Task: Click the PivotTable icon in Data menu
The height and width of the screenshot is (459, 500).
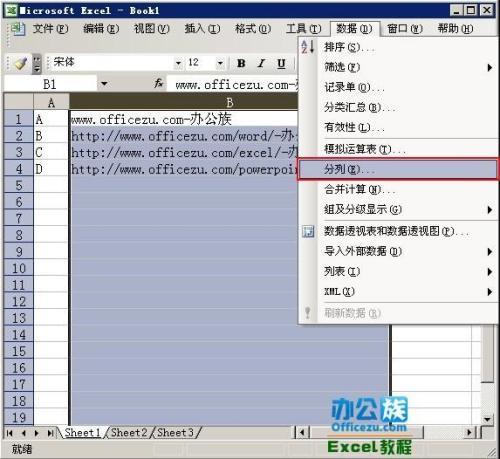Action: point(308,231)
